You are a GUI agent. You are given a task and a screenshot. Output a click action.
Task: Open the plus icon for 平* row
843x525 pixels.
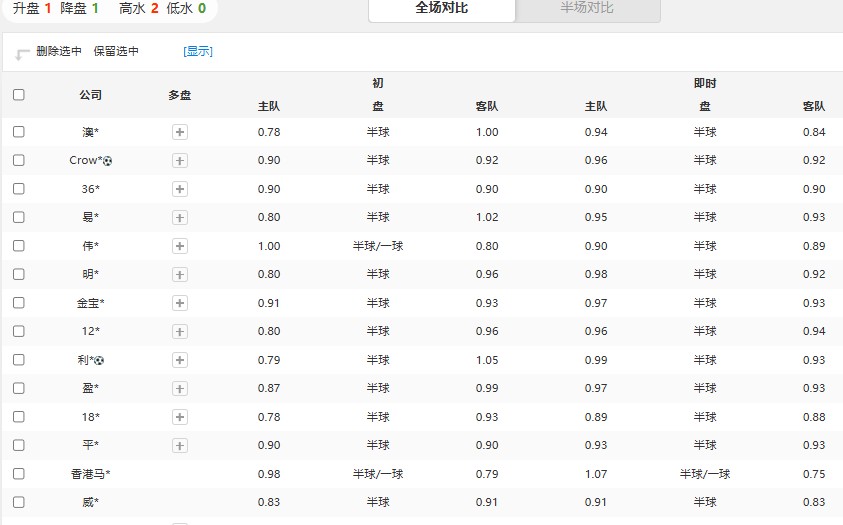pos(180,445)
